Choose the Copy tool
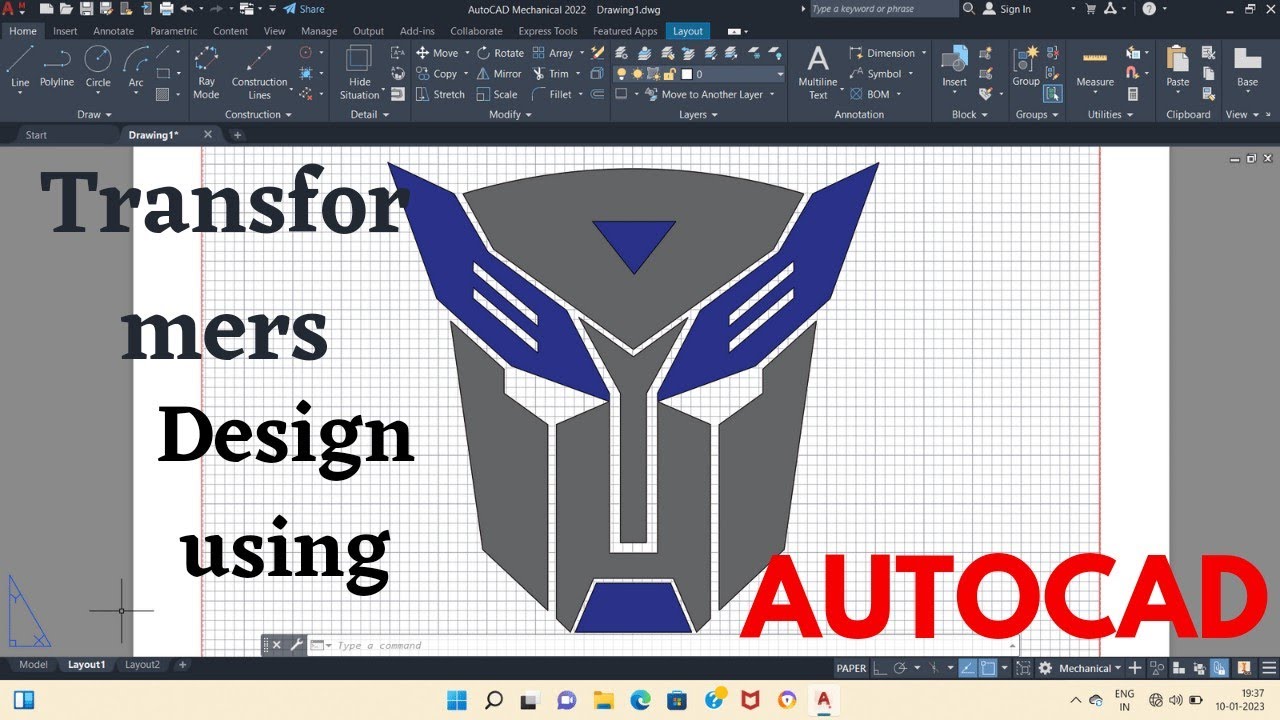The height and width of the screenshot is (720, 1280). pos(436,74)
